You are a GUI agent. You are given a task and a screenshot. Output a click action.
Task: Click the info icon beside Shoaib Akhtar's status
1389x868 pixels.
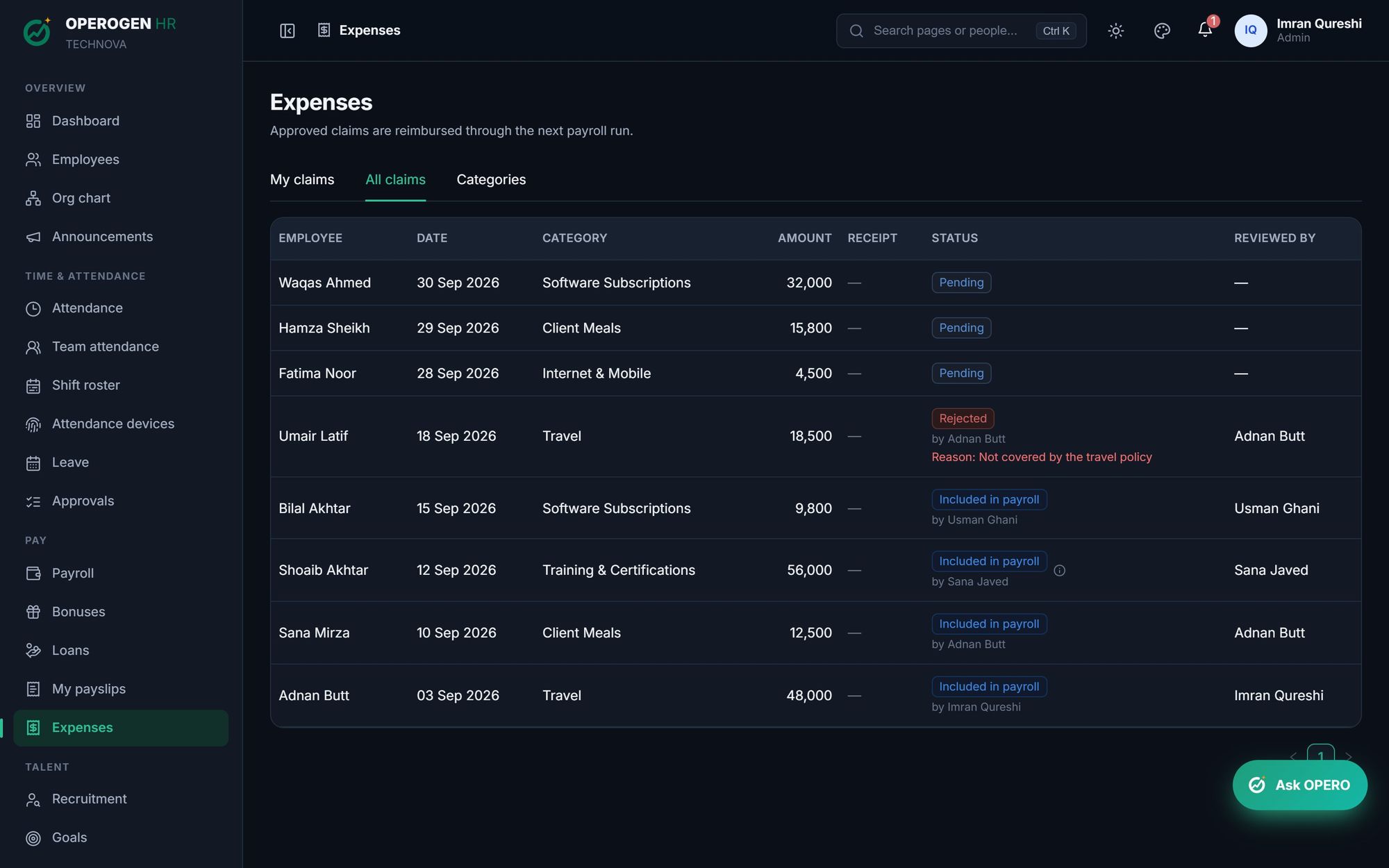(1059, 570)
